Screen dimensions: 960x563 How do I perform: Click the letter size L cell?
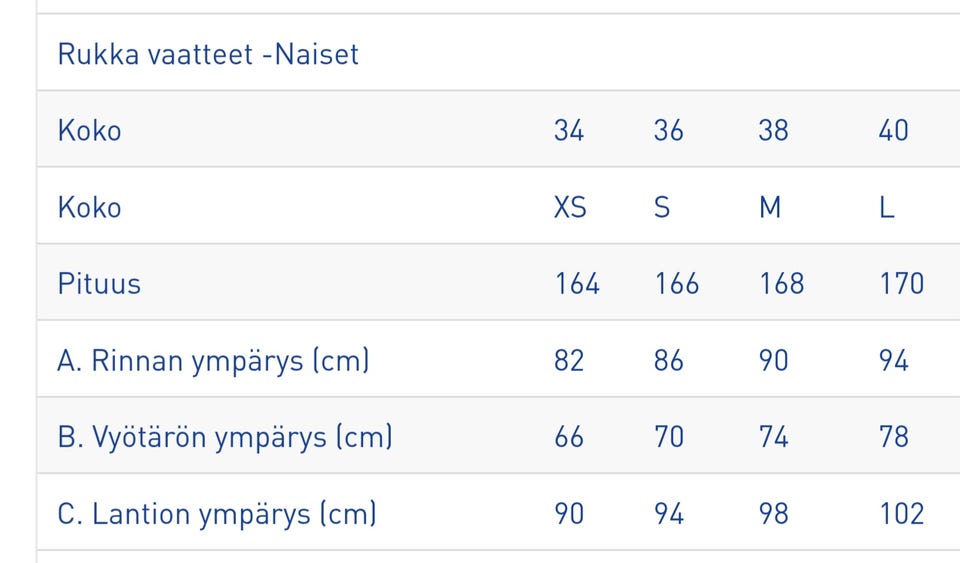886,208
